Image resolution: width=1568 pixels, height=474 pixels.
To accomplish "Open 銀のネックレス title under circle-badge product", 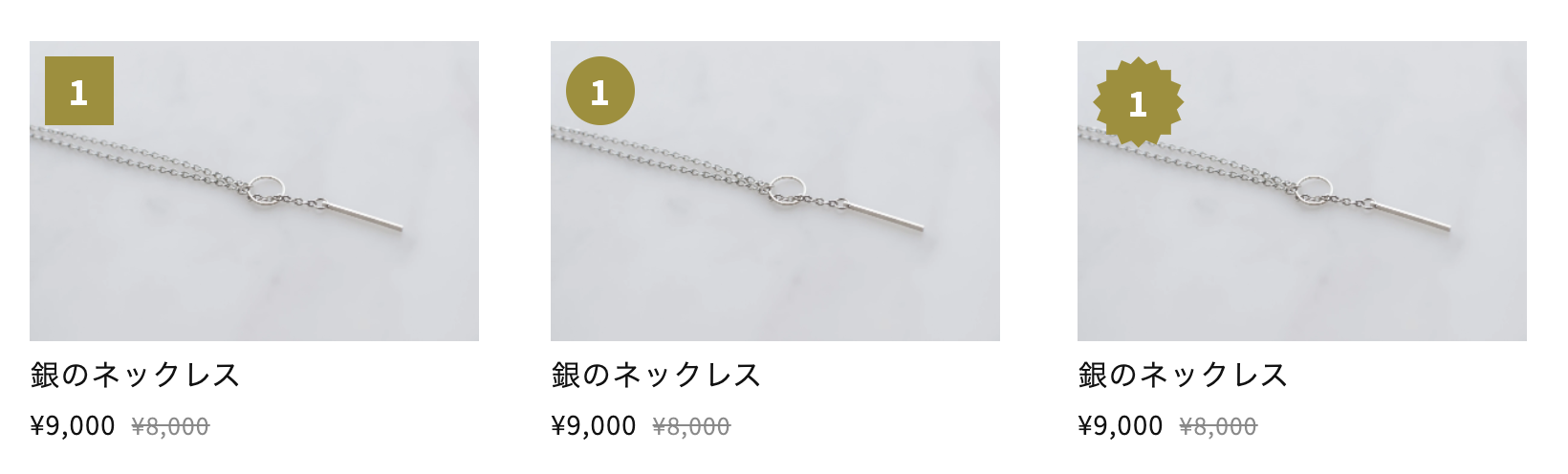I will point(656,375).
